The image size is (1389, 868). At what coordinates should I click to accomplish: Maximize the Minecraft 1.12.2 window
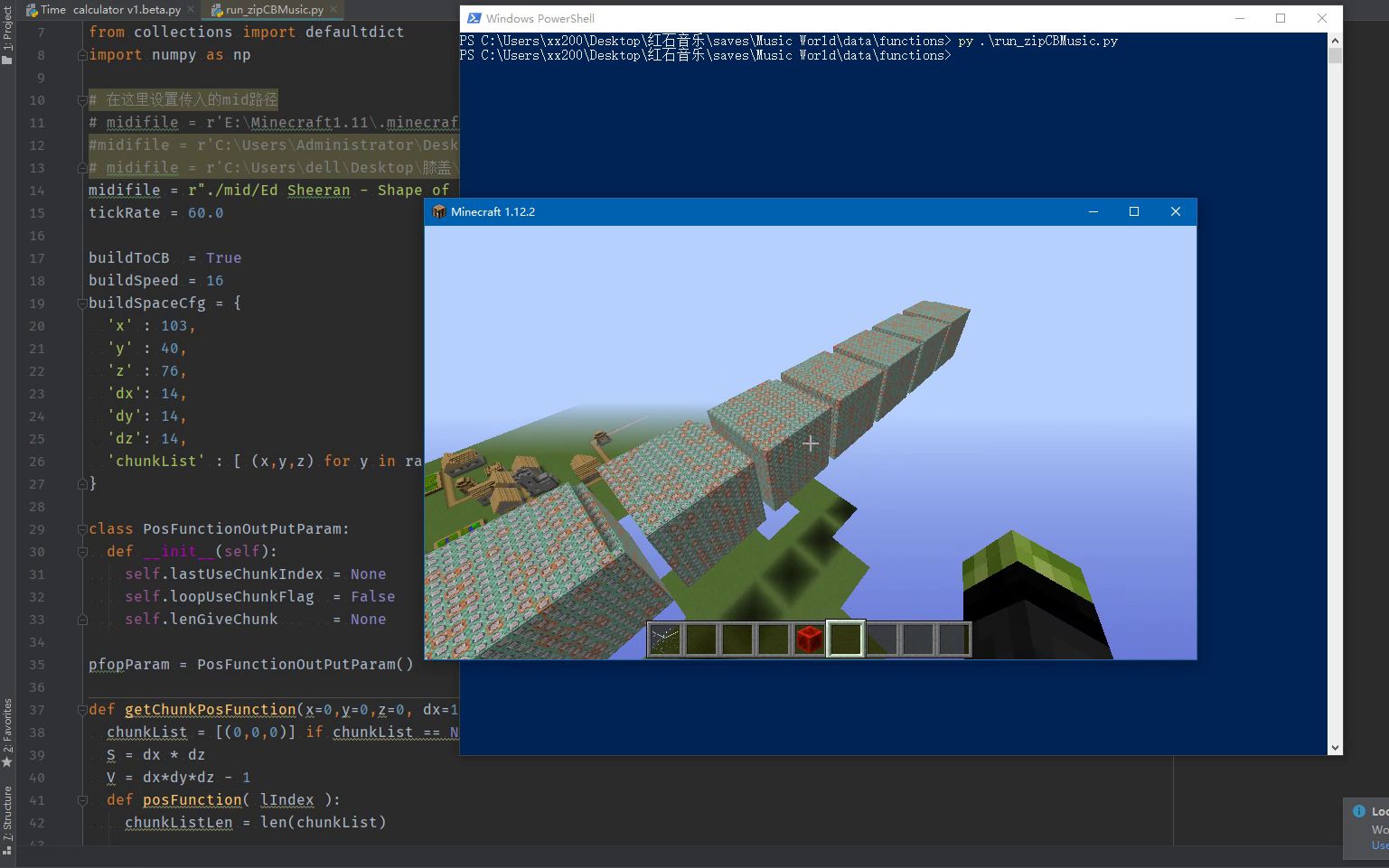click(1134, 211)
